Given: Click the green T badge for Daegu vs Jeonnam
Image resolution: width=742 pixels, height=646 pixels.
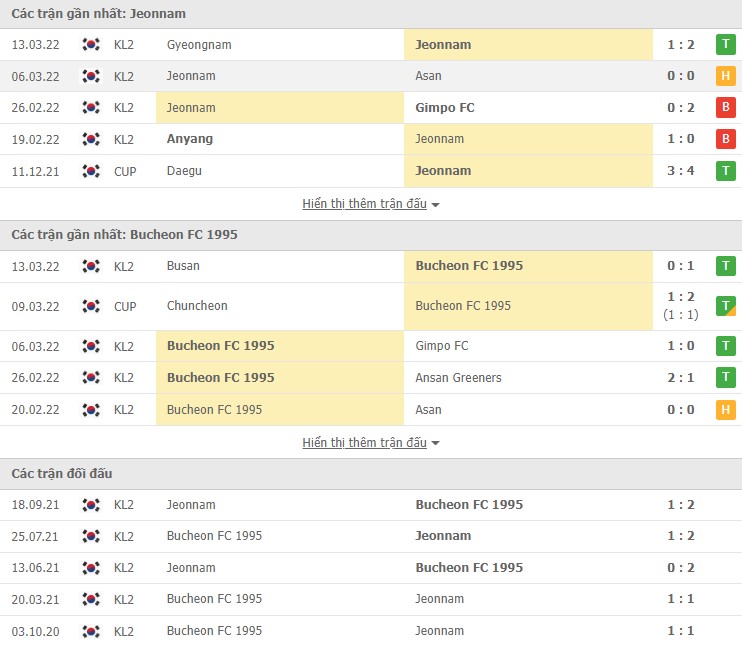Looking at the screenshot, I should point(725,171).
